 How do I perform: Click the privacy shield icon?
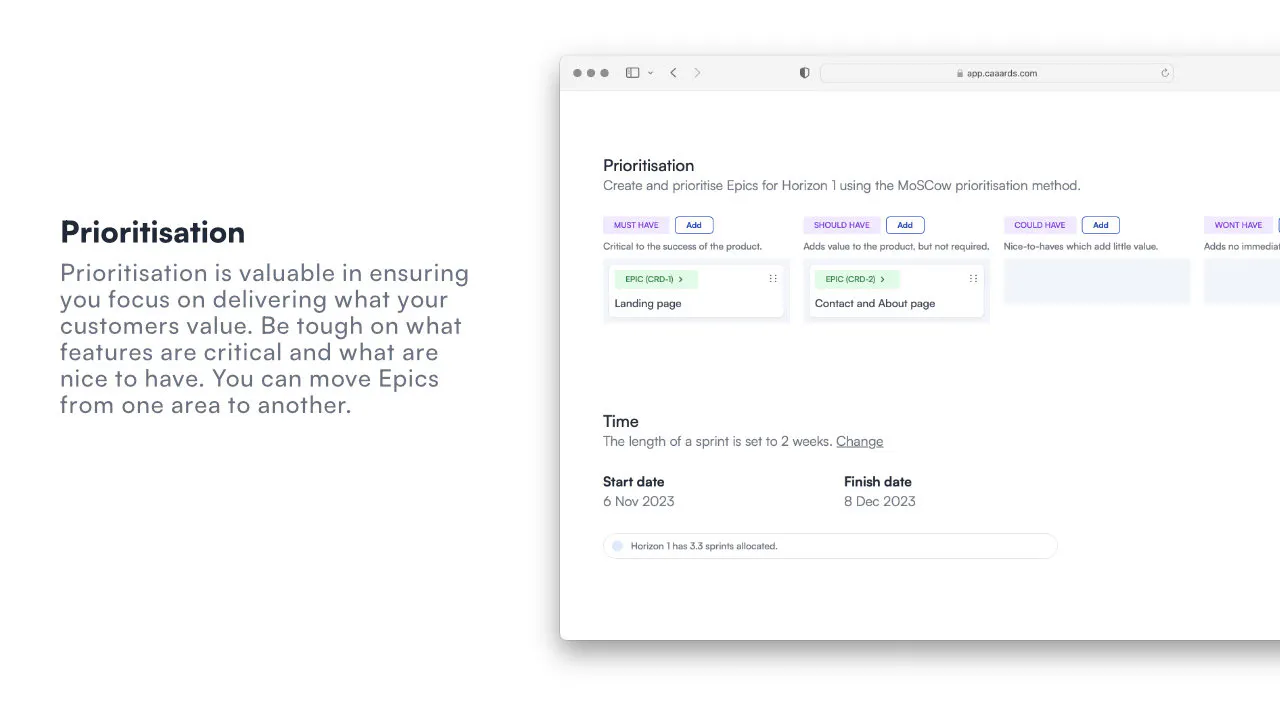804,73
